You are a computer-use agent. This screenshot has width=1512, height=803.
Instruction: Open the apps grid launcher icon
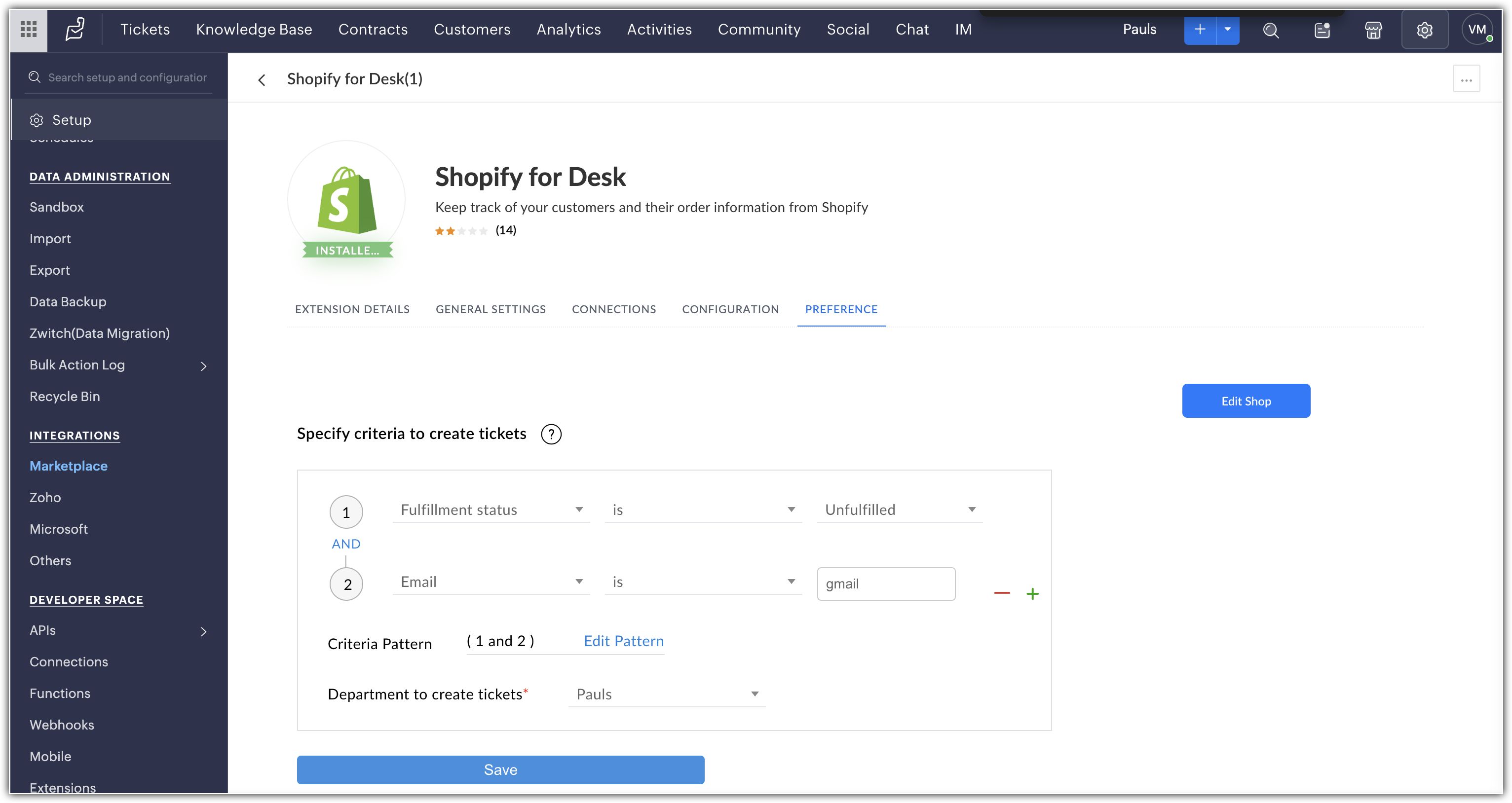(28, 29)
